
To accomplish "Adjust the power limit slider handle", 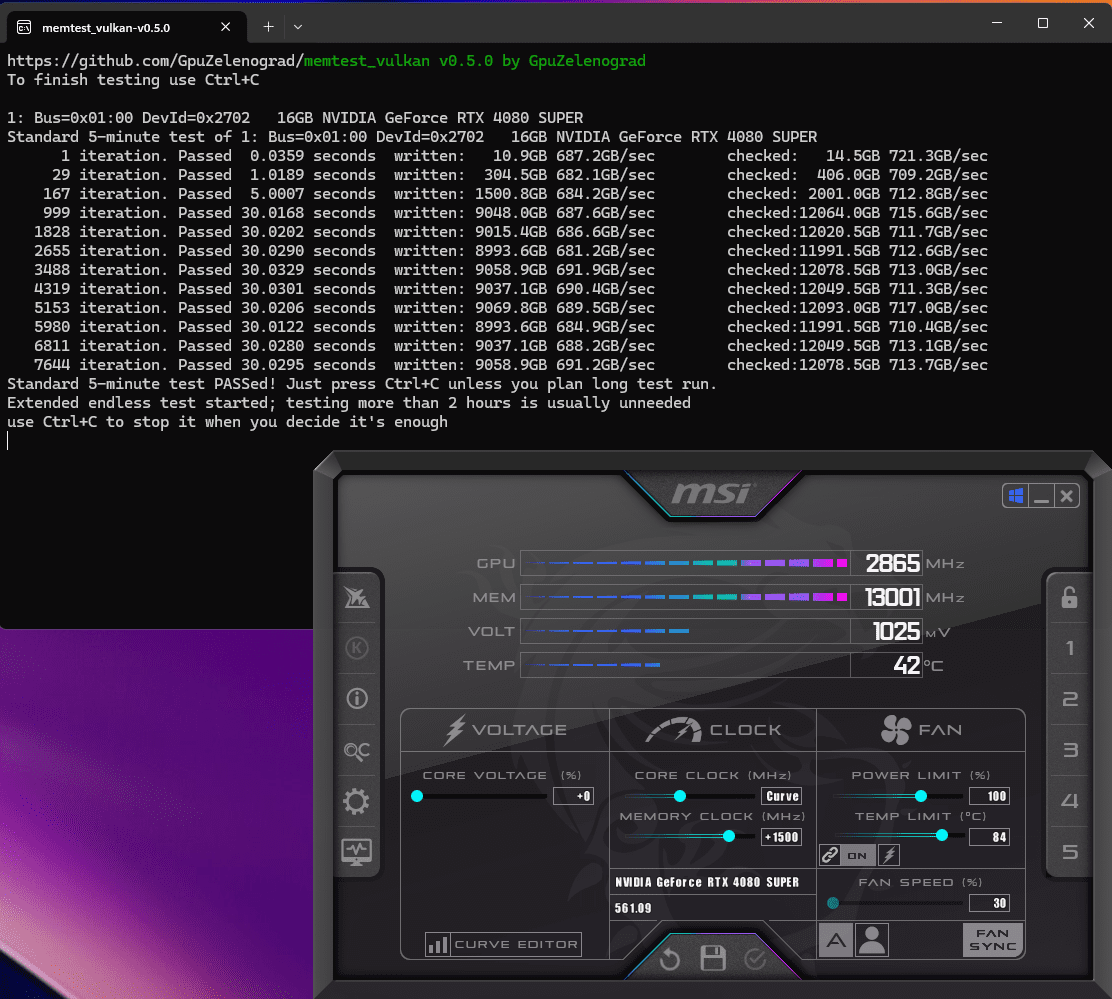I will (921, 796).
